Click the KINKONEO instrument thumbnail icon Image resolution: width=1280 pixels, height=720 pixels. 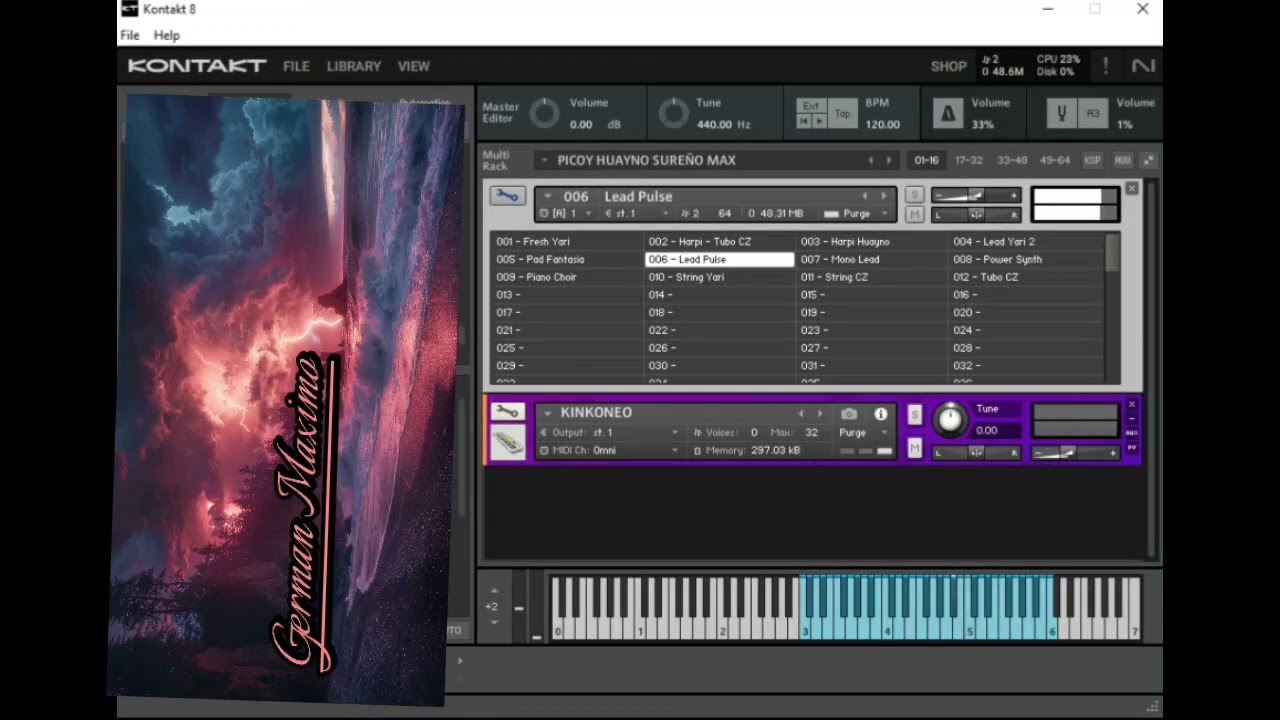point(507,443)
